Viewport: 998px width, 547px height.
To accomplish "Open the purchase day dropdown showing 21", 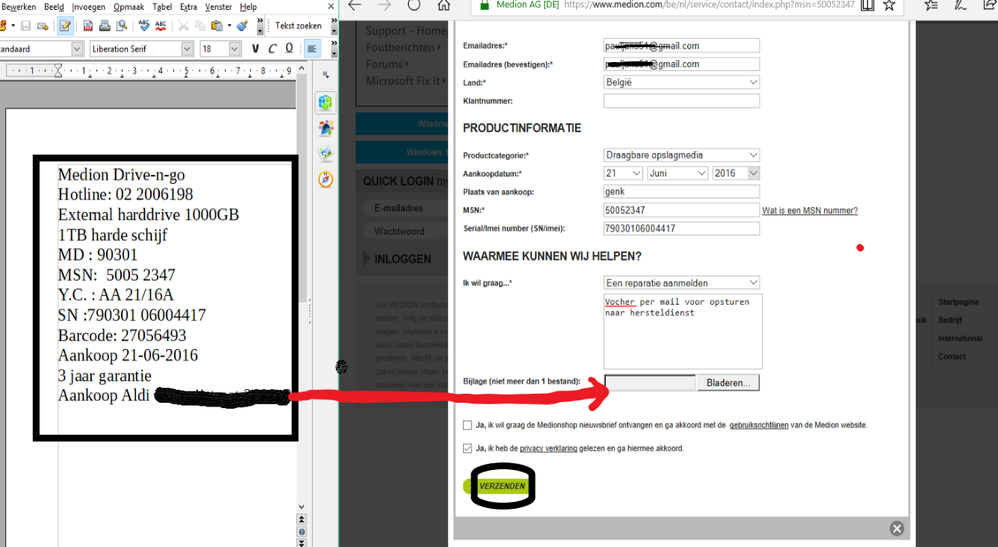I will [x=623, y=173].
